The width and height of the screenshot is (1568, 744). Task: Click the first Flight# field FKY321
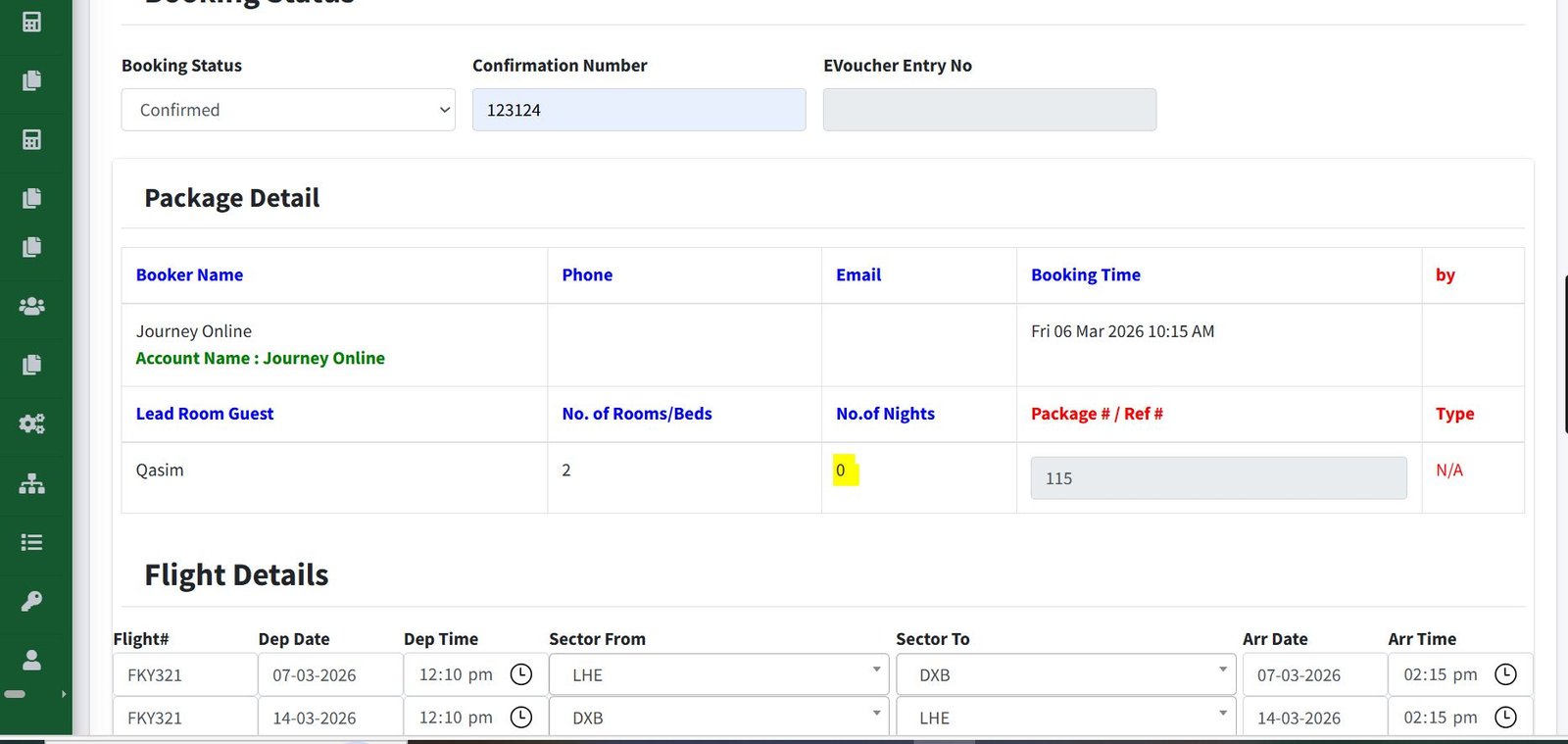[184, 674]
